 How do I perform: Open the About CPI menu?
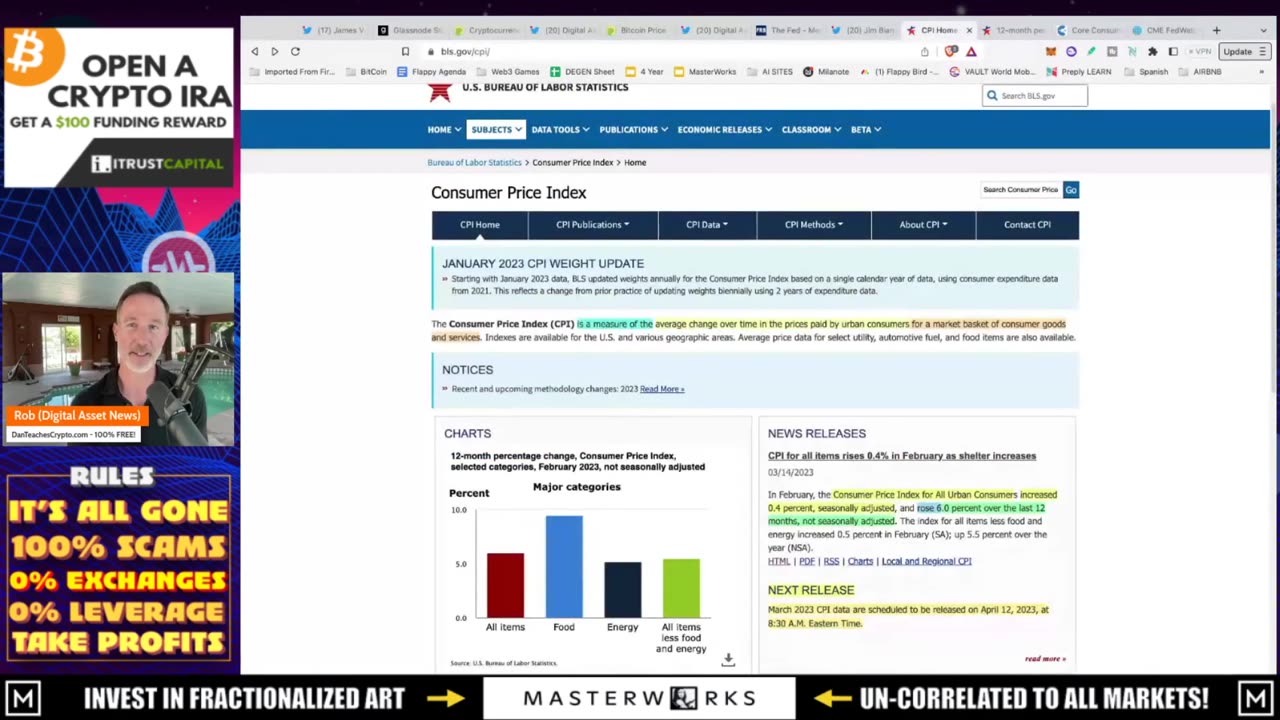(x=923, y=225)
